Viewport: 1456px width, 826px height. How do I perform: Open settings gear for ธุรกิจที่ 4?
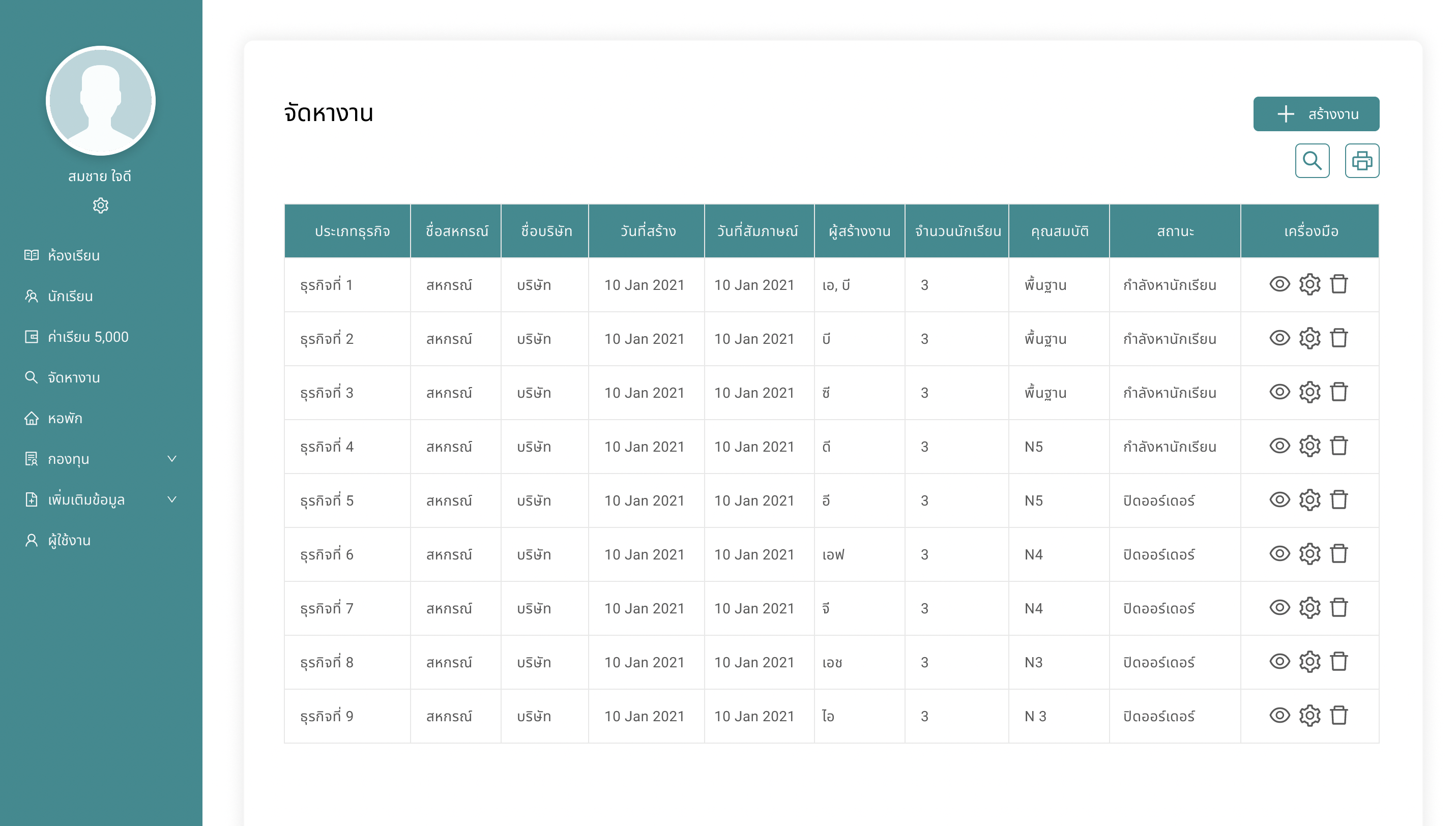click(1309, 446)
